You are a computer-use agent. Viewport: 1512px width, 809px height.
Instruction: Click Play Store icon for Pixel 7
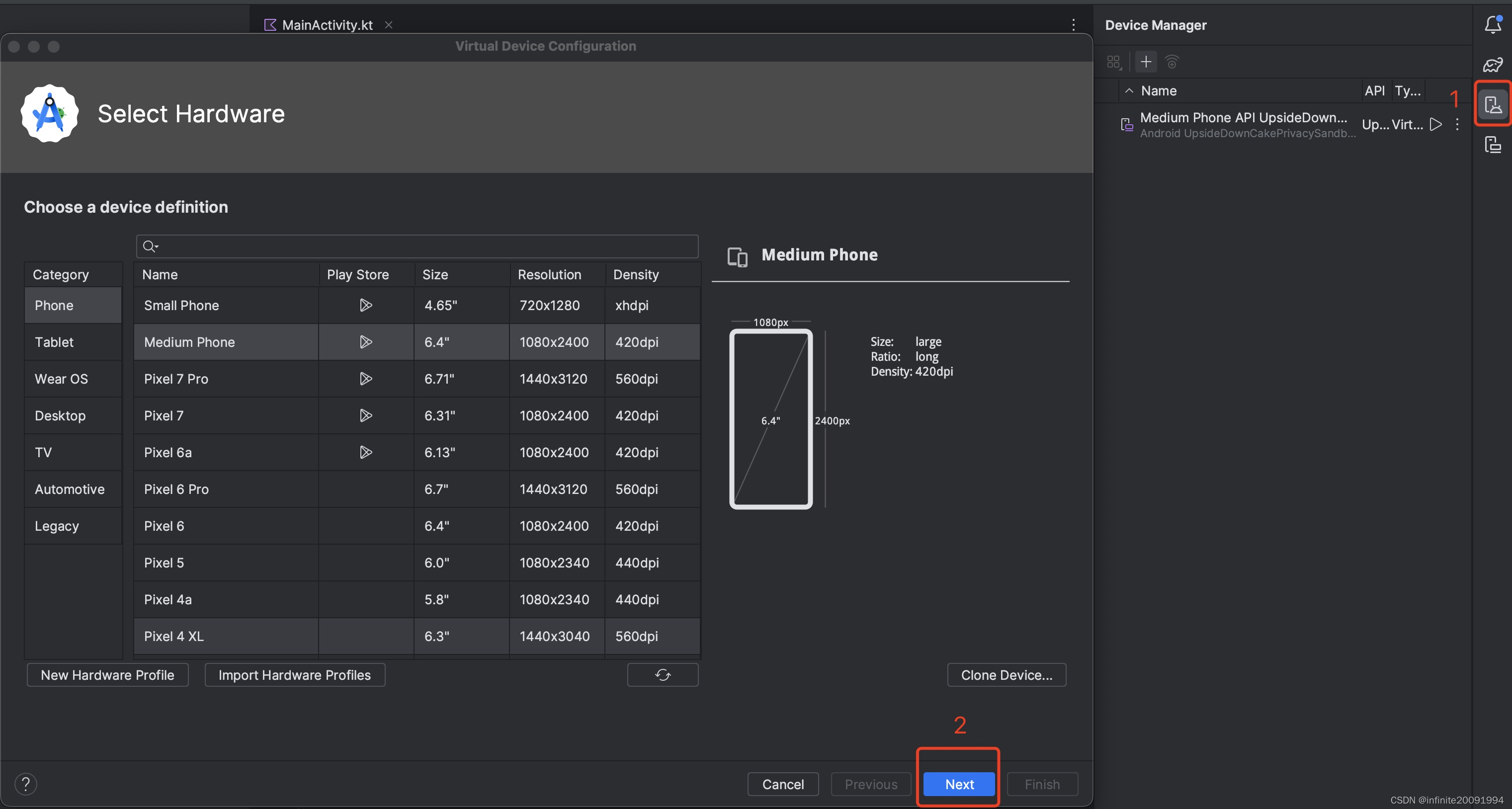366,415
